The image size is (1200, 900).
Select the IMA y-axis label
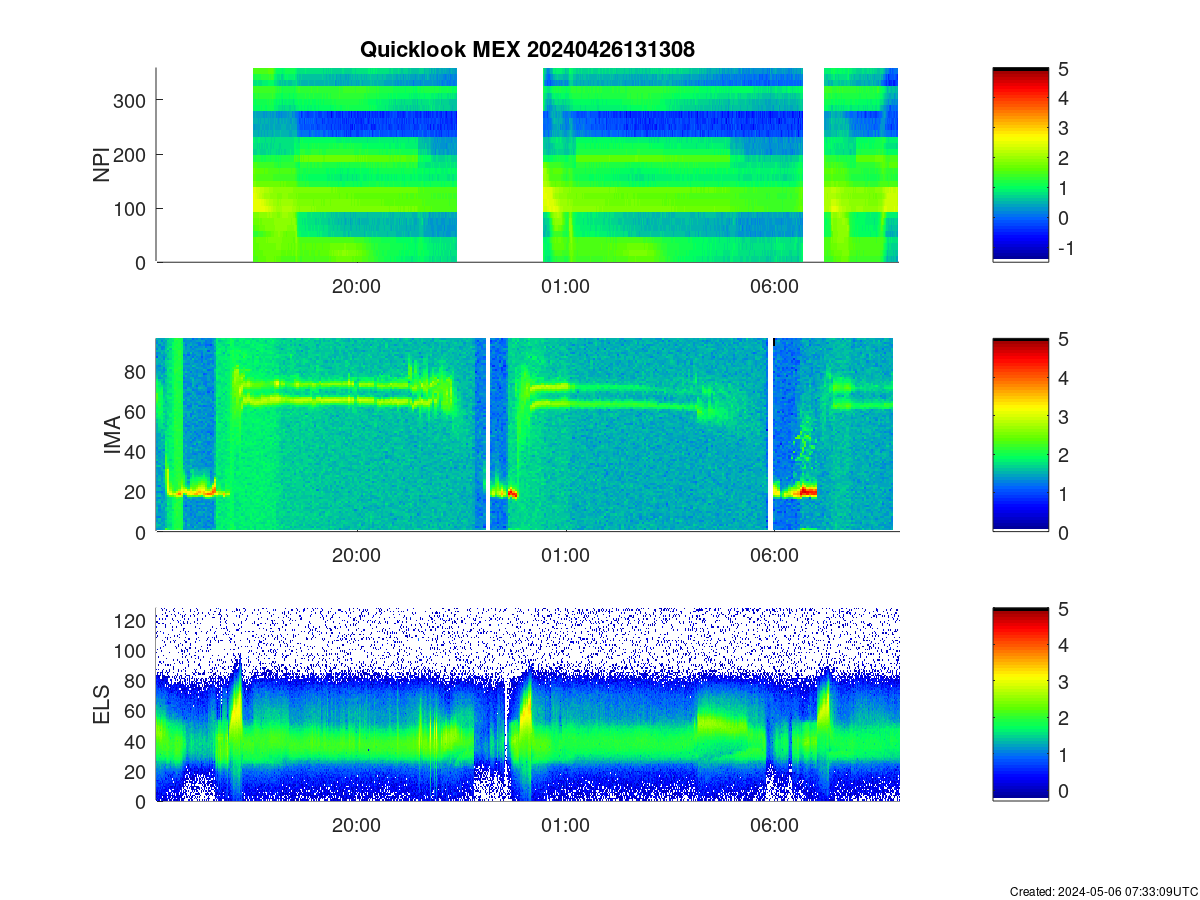pyautogui.click(x=112, y=435)
